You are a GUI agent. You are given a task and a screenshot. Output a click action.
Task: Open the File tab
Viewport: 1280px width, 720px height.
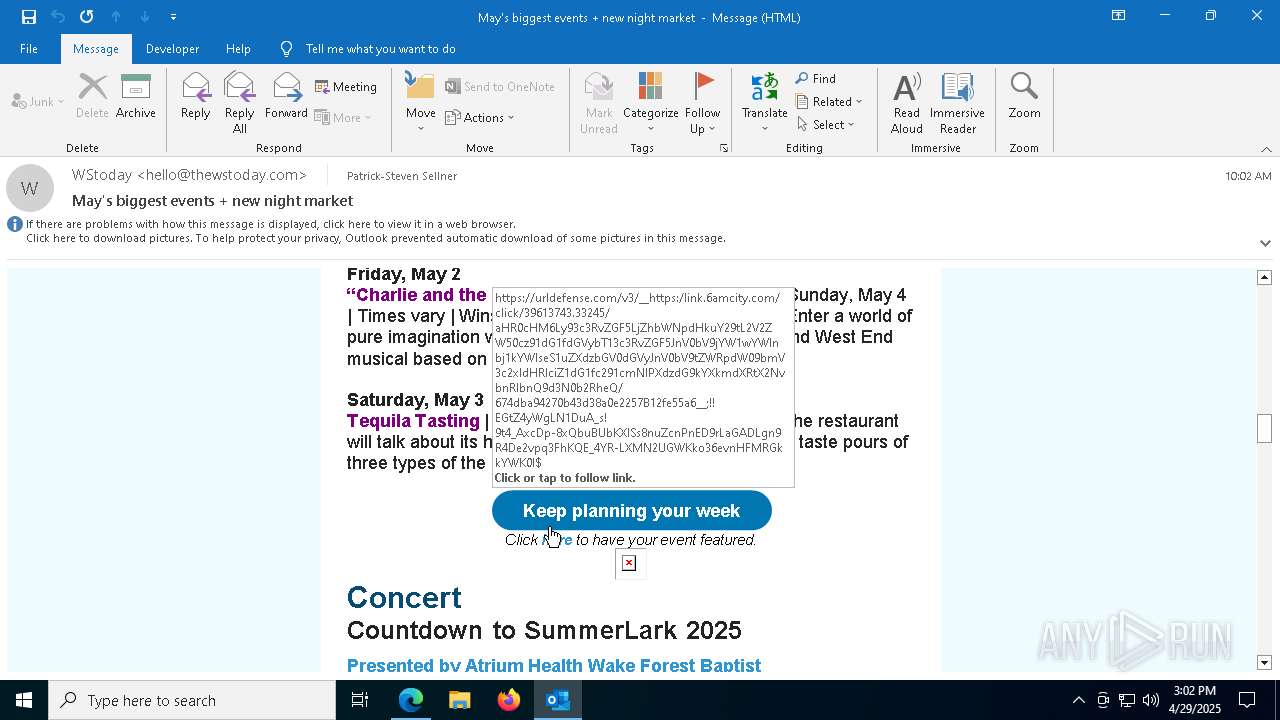tap(29, 49)
